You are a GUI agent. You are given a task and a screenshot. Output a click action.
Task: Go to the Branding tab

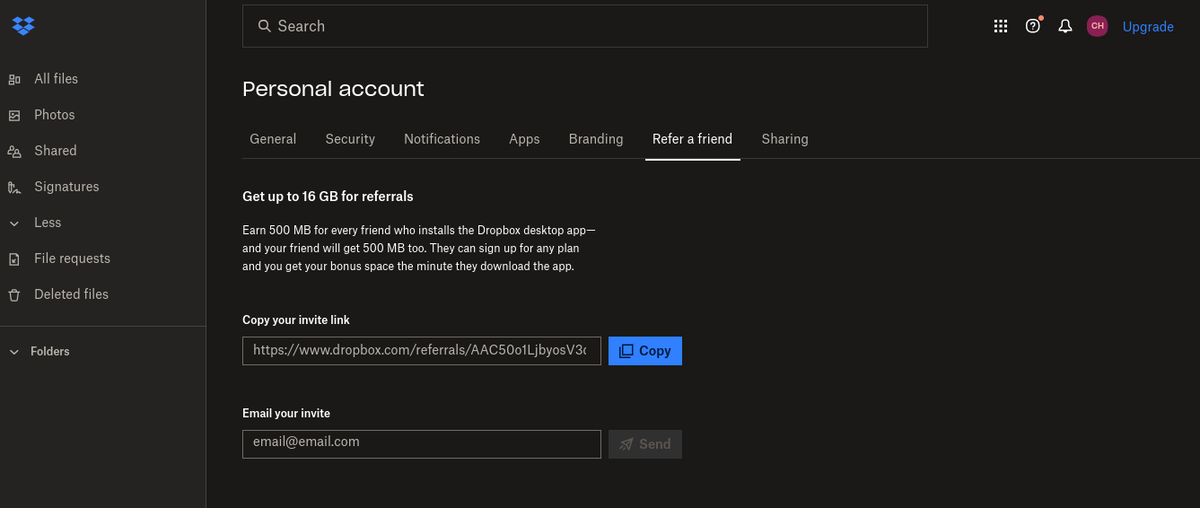pyautogui.click(x=596, y=139)
